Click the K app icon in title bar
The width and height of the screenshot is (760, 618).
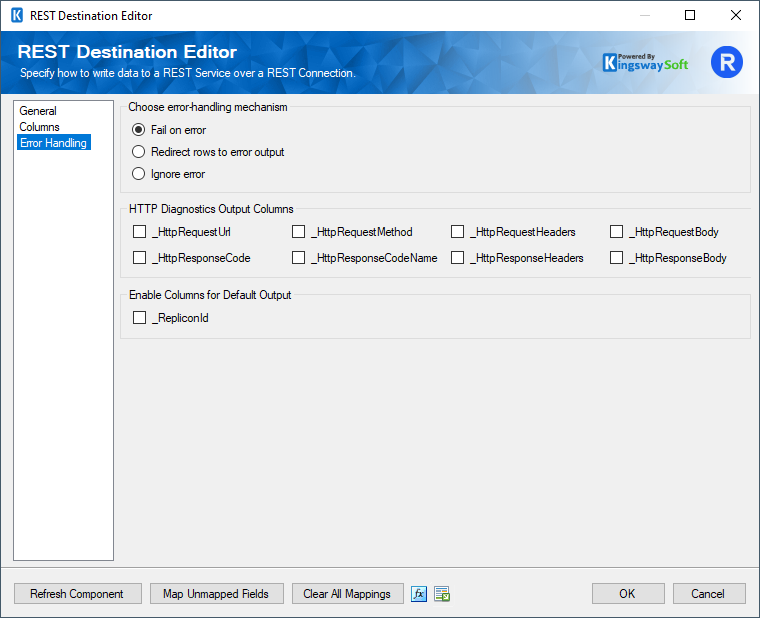tap(17, 16)
